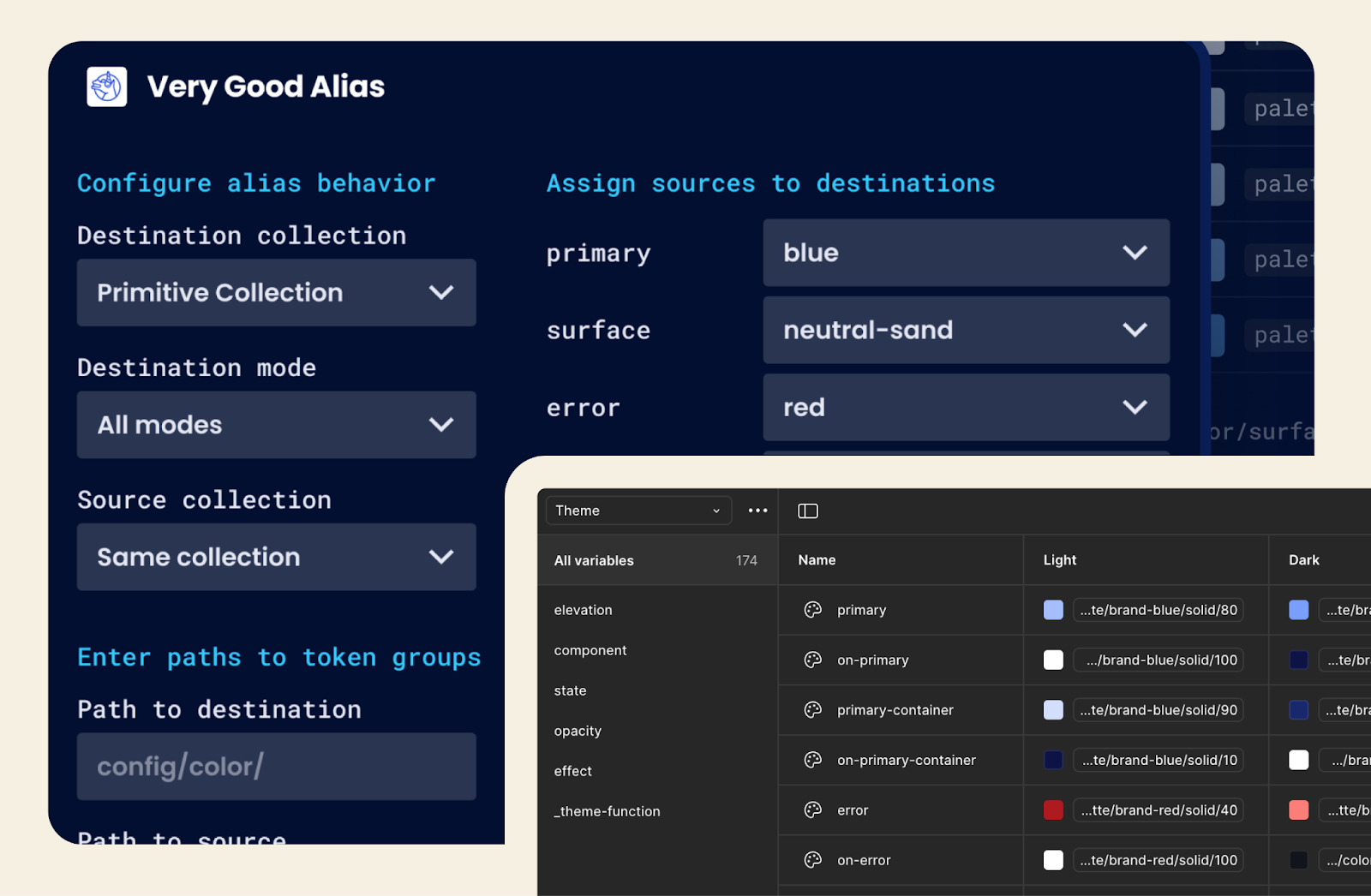Image resolution: width=1371 pixels, height=896 pixels.
Task: Click the Very Good Alias logo icon
Action: point(107,87)
